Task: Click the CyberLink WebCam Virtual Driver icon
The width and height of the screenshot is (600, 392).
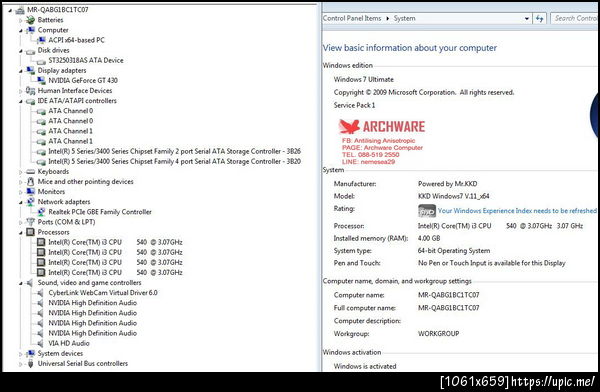Action: (x=41, y=292)
